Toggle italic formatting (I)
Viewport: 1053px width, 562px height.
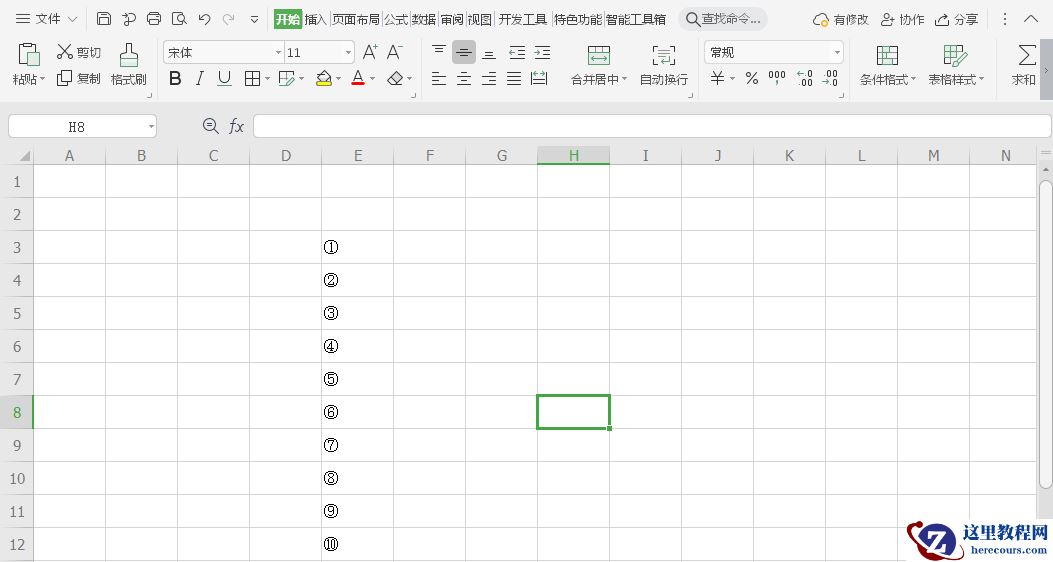[x=199, y=79]
